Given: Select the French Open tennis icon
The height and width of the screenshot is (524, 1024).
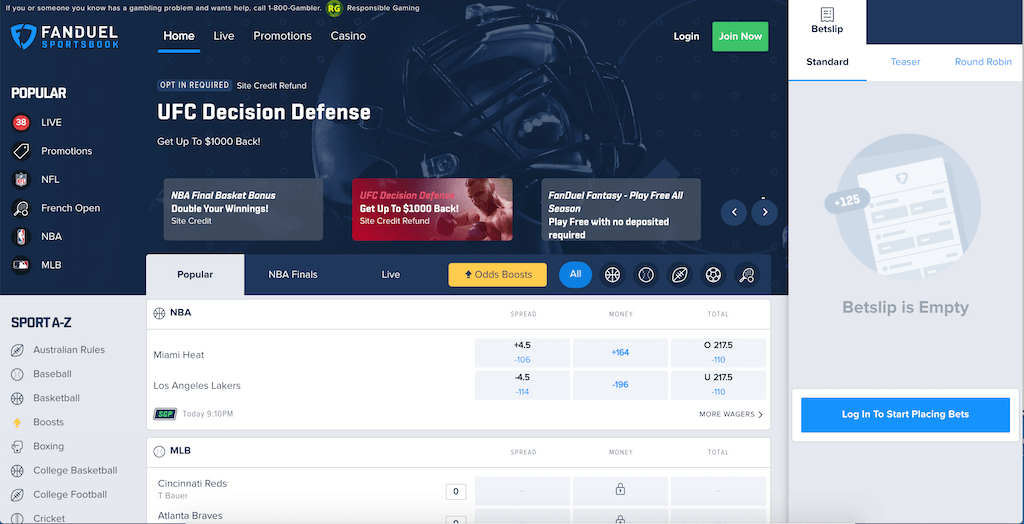Looking at the screenshot, I should tap(21, 208).
